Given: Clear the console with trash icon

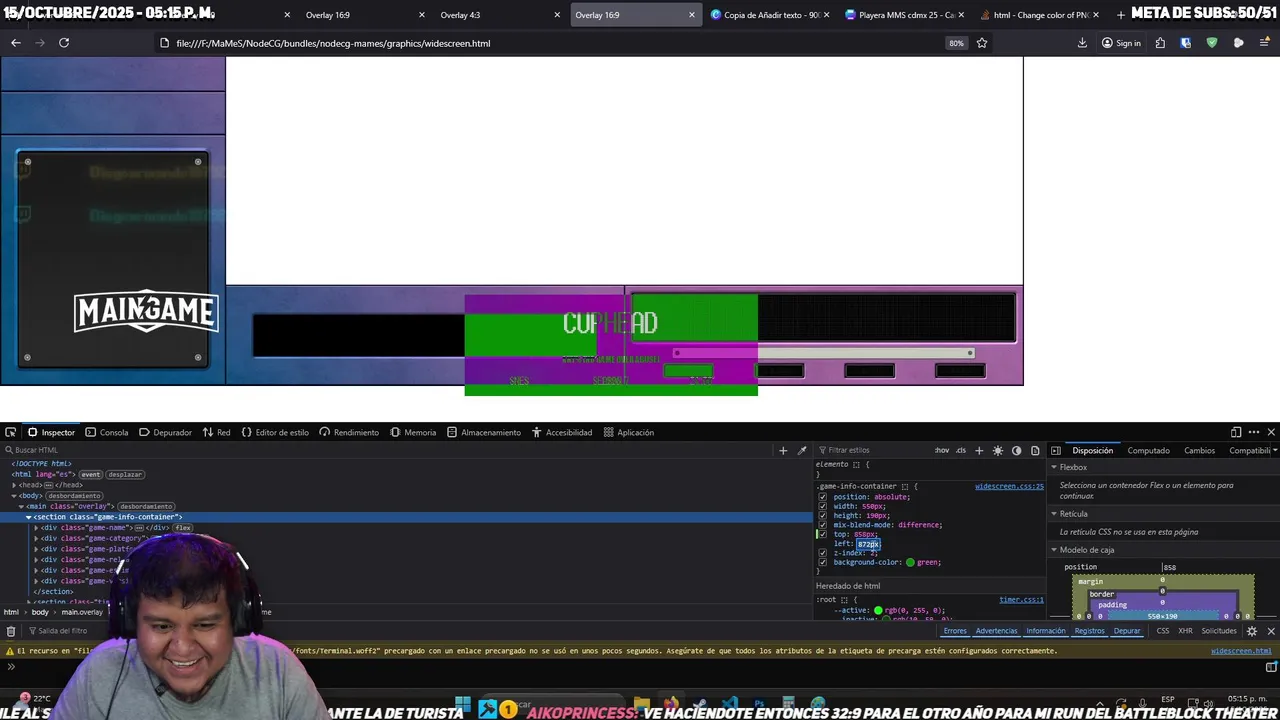Looking at the screenshot, I should point(10,631).
